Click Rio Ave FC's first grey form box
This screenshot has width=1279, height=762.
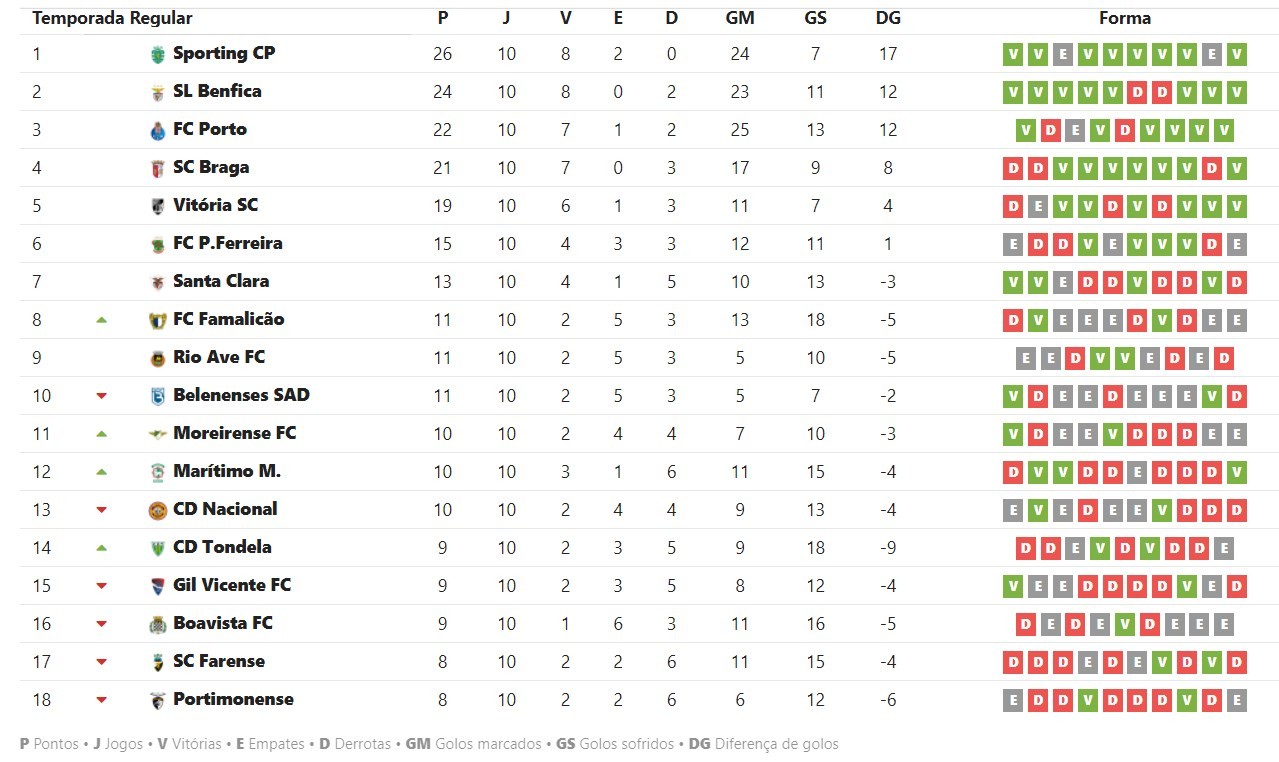1025,358
